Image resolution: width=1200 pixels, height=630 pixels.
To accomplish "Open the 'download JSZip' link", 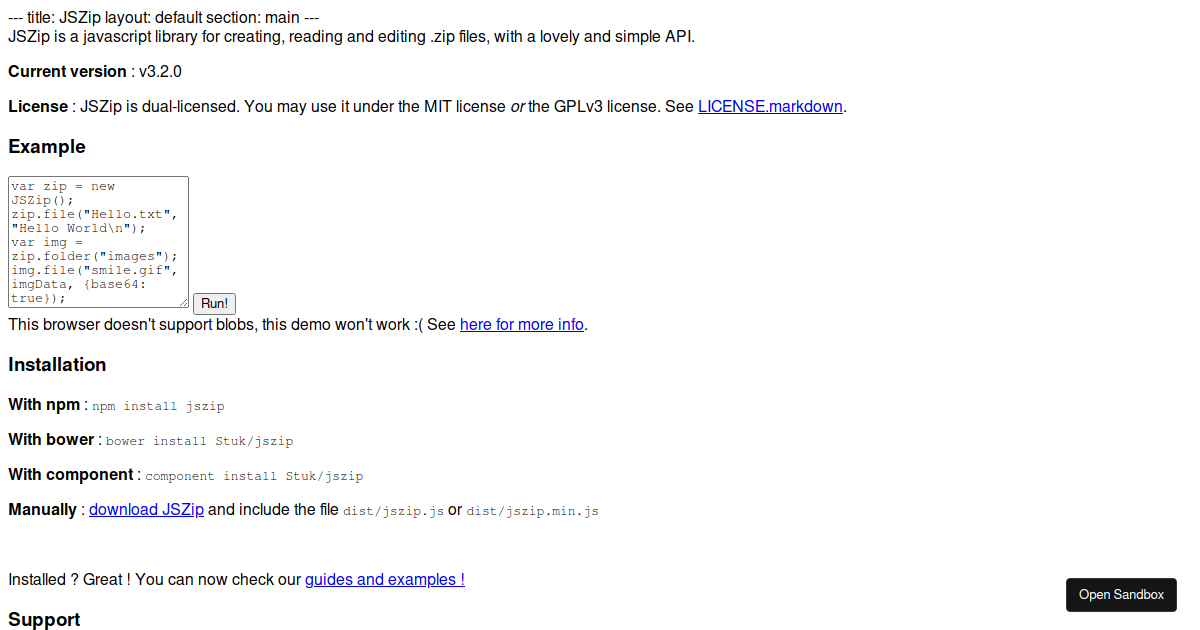I will point(146,509).
